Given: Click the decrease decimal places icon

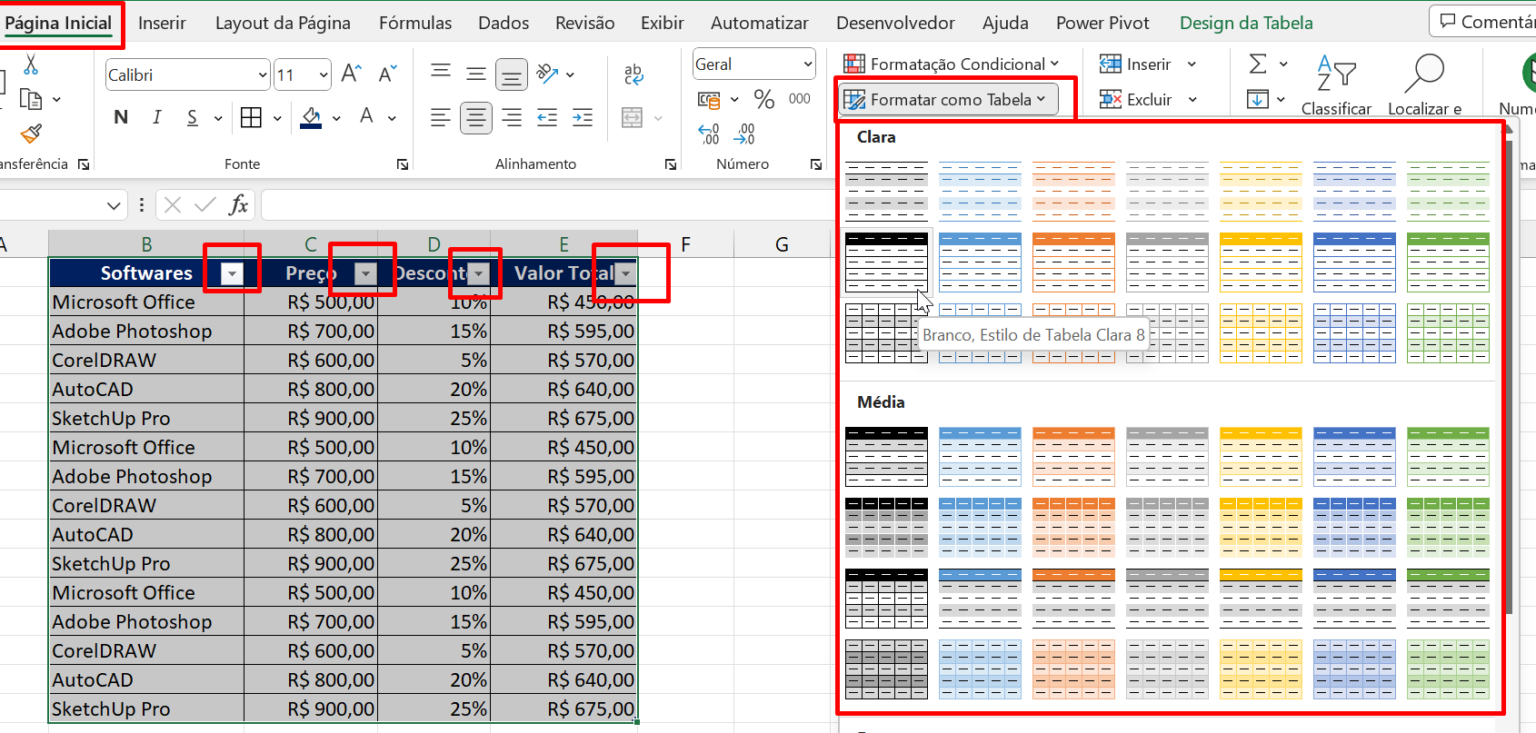Looking at the screenshot, I should click(x=744, y=134).
